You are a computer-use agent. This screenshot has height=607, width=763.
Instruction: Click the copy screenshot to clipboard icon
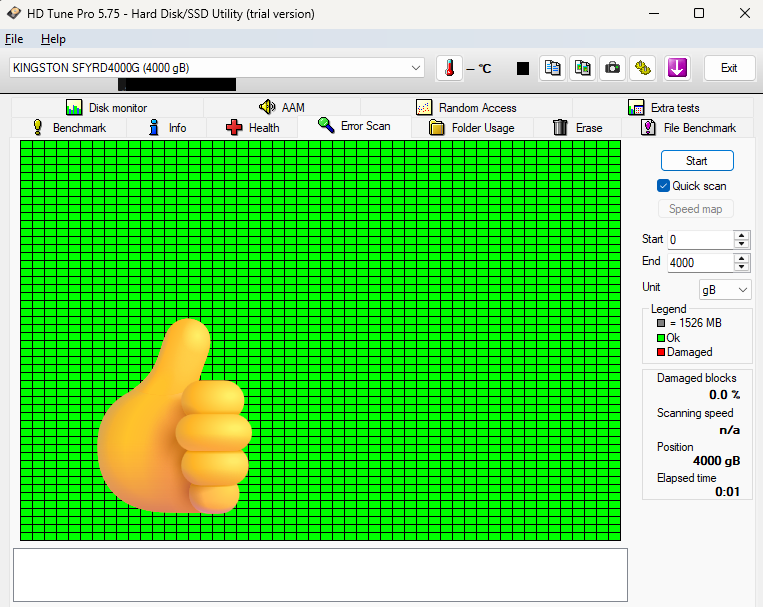tap(582, 68)
